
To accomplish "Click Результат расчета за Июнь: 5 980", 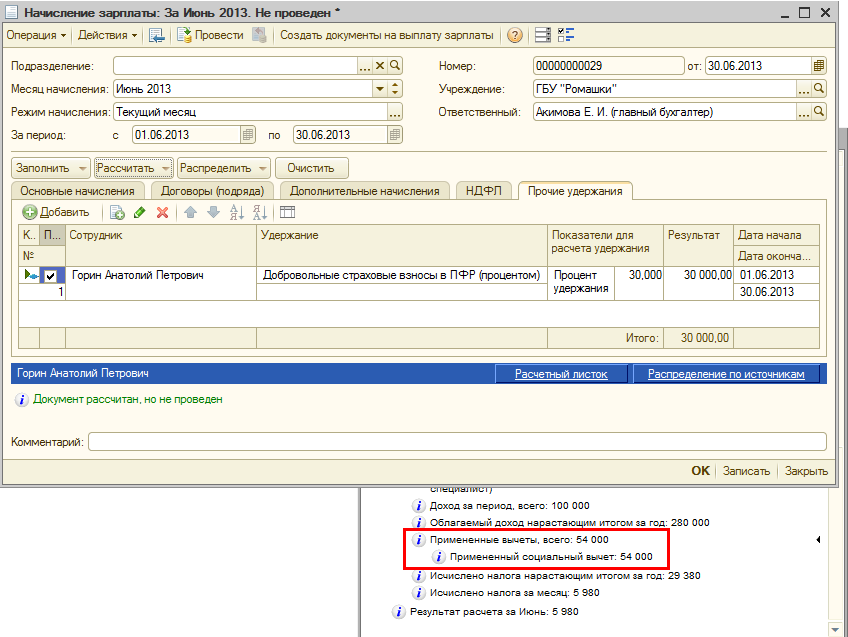I will click(x=494, y=612).
